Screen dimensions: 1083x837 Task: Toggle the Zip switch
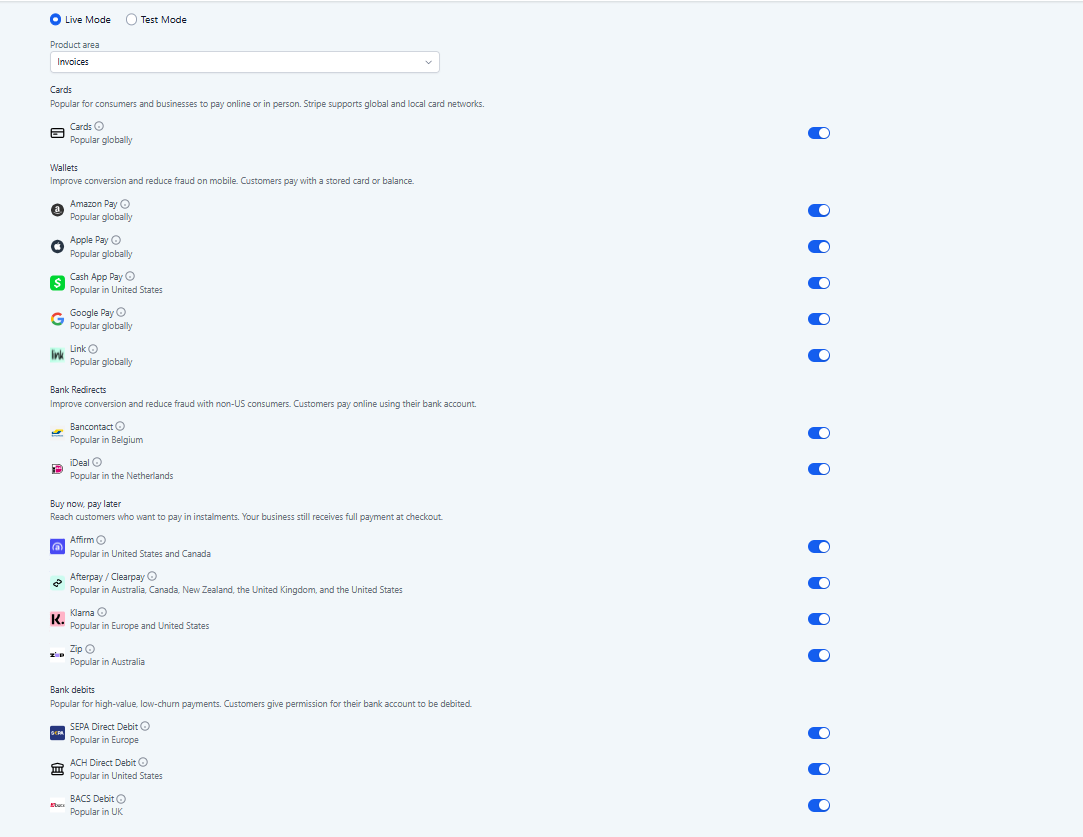(x=818, y=655)
